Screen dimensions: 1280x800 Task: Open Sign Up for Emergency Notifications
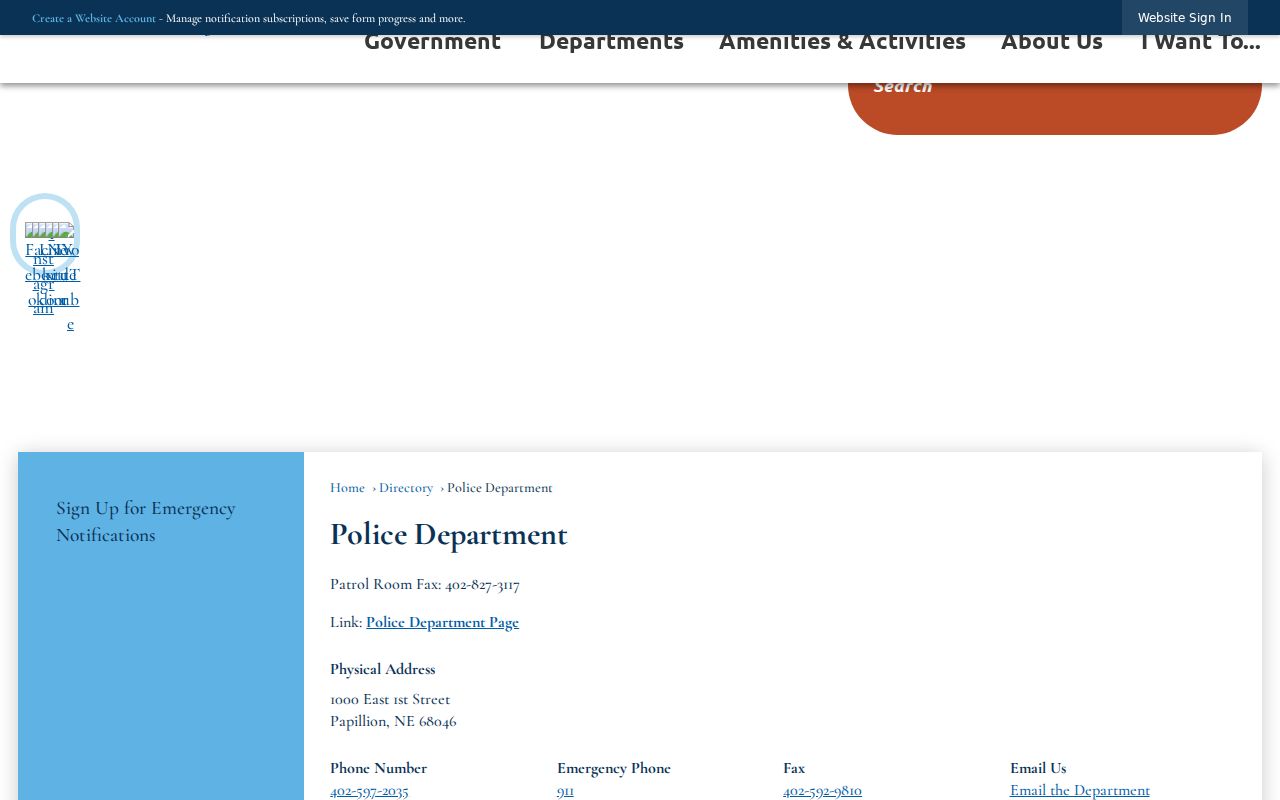coord(160,521)
